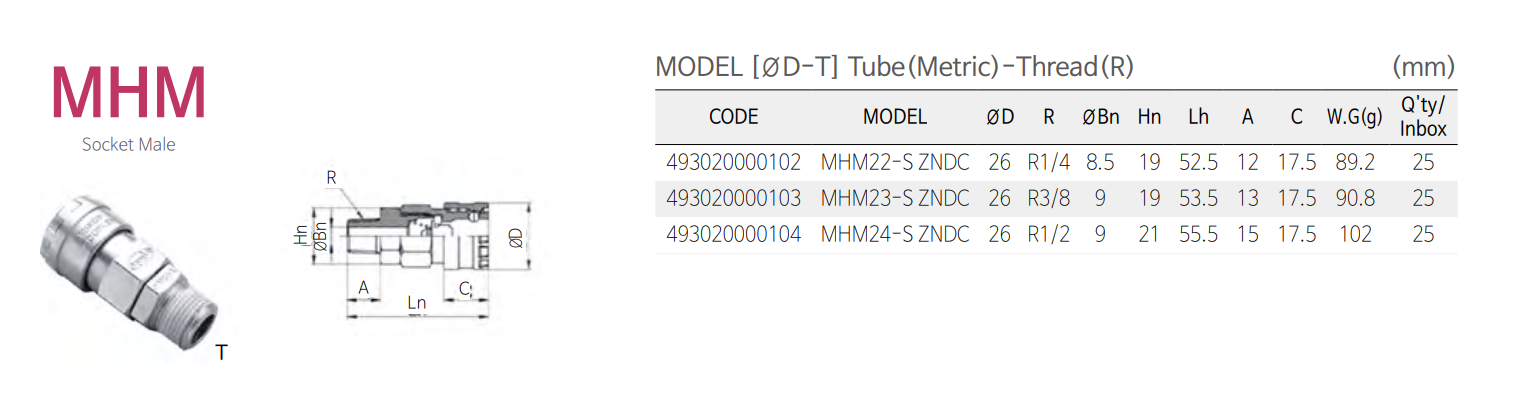Click the R1/2 thread cell
The height and width of the screenshot is (419, 1515).
click(1048, 235)
